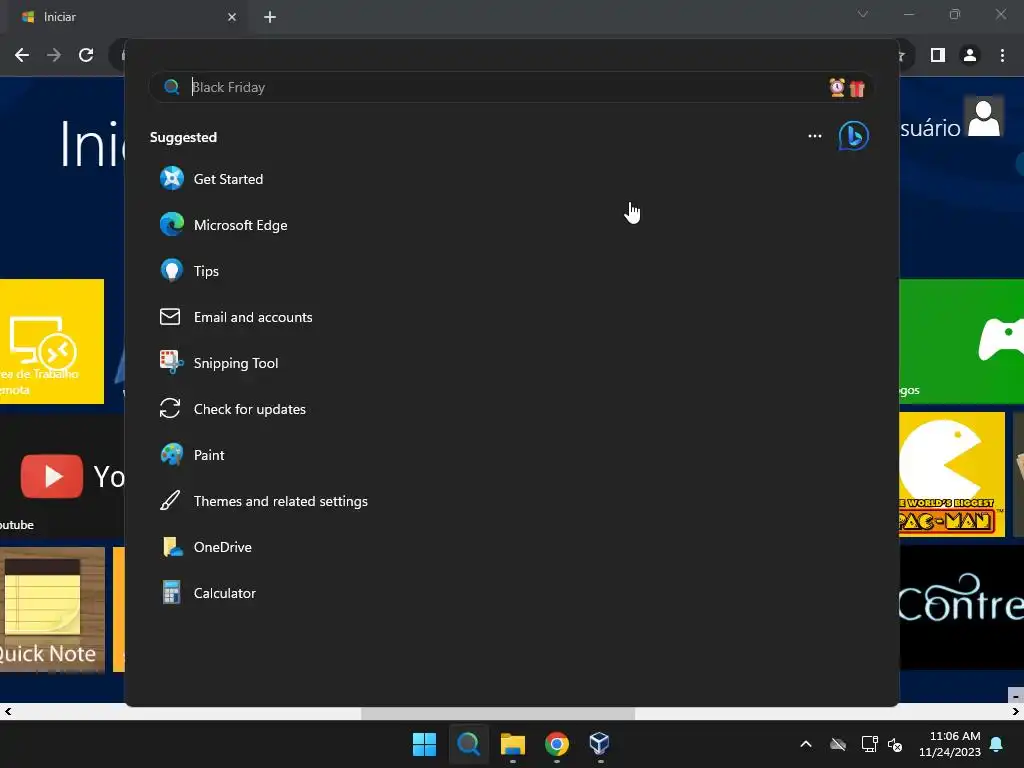Show hidden icons chevron in system tray
Viewport: 1024px width, 768px height.
(806, 744)
